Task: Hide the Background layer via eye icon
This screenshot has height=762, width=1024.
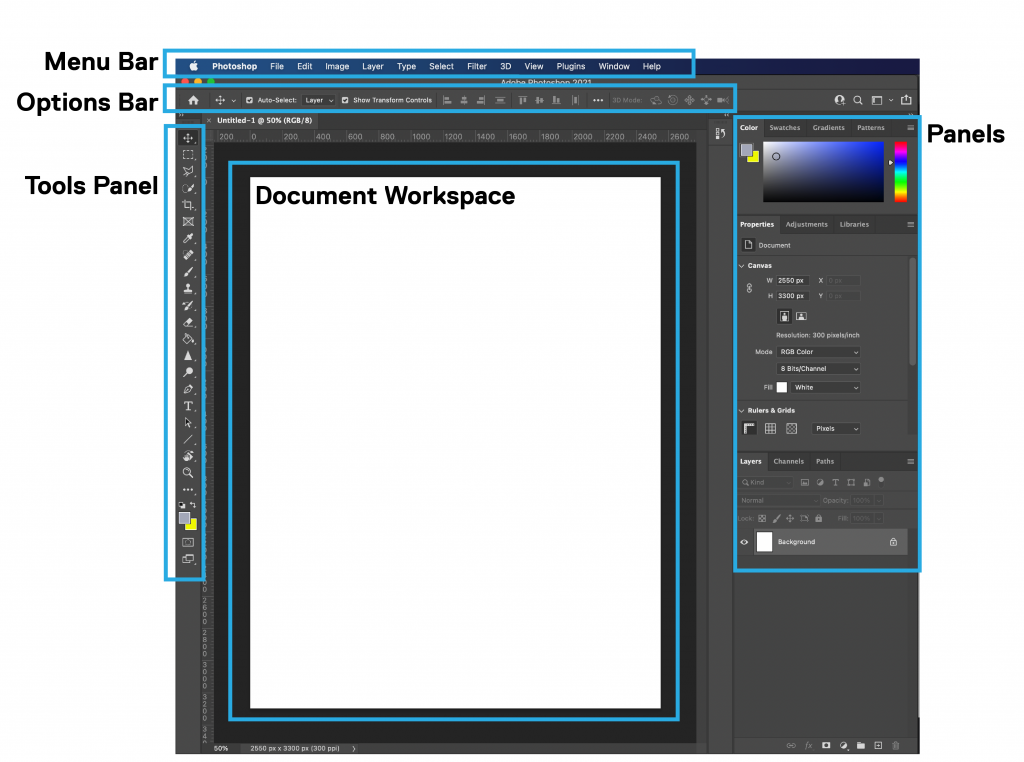Action: point(744,542)
